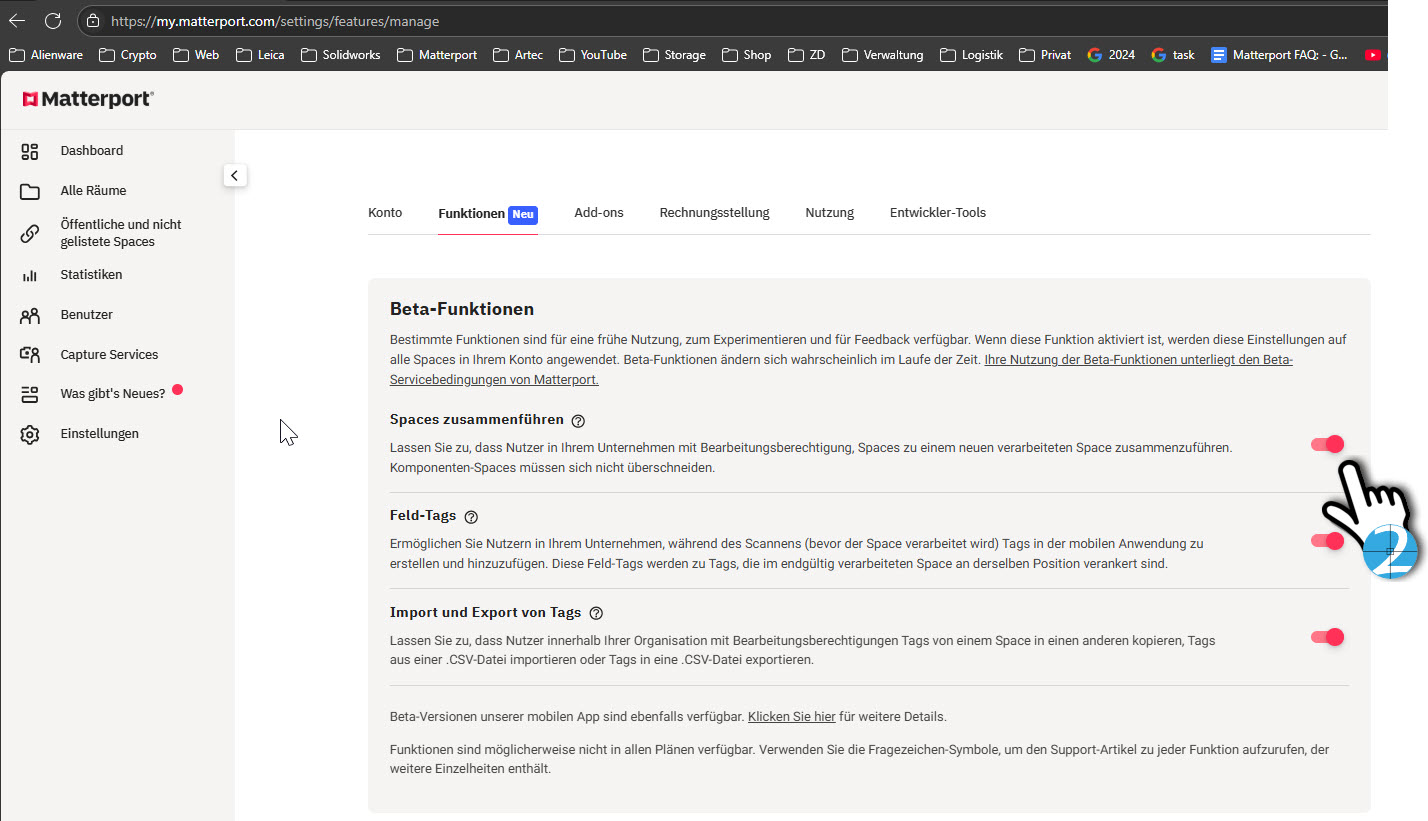The image size is (1428, 821).
Task: Open the Dashboard icon in the sidebar
Action: tap(30, 151)
